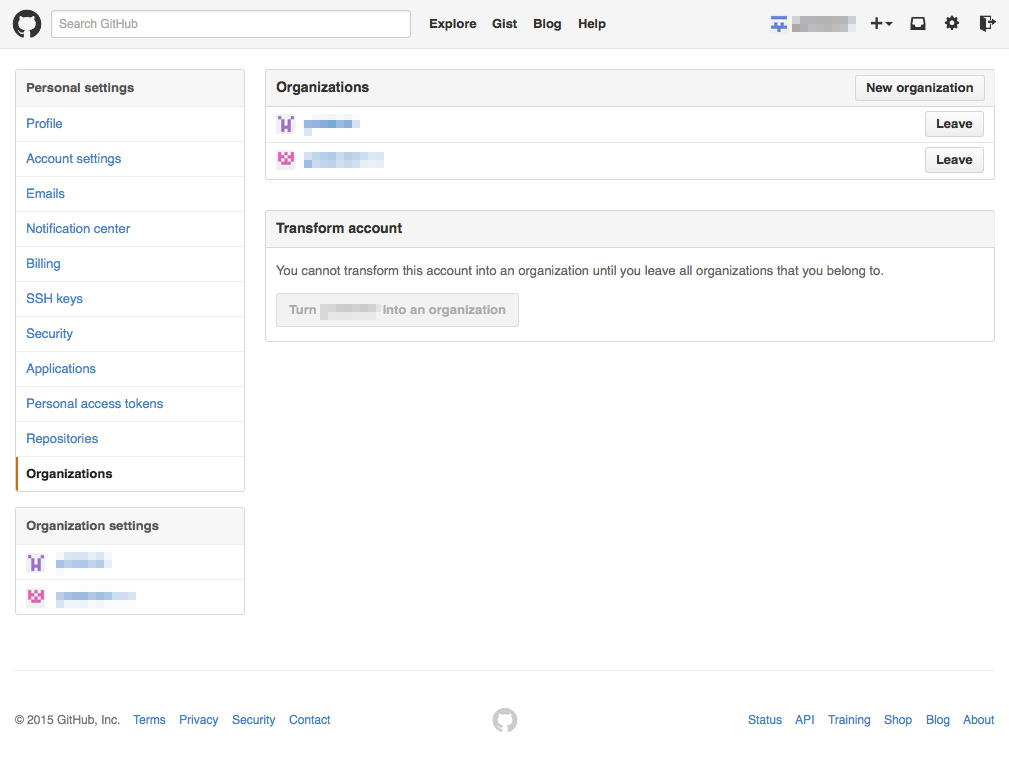Open the Help menu item

(591, 24)
